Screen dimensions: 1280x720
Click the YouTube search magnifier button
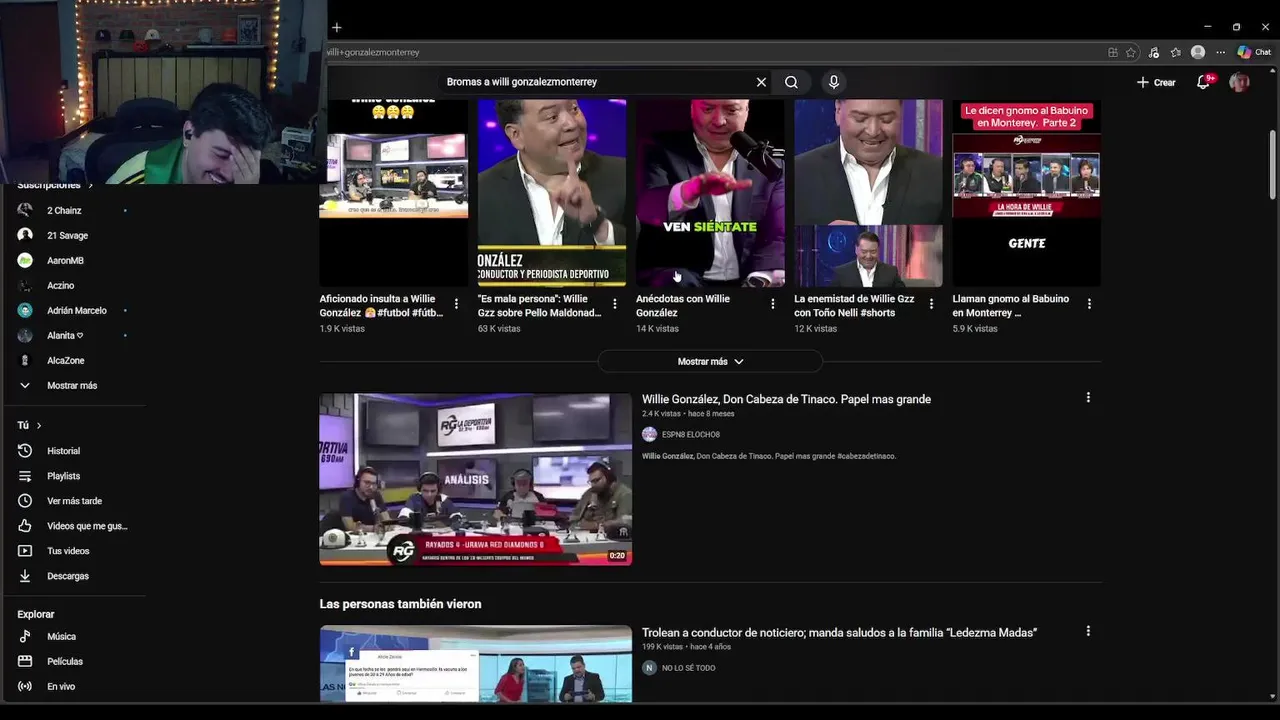point(791,82)
